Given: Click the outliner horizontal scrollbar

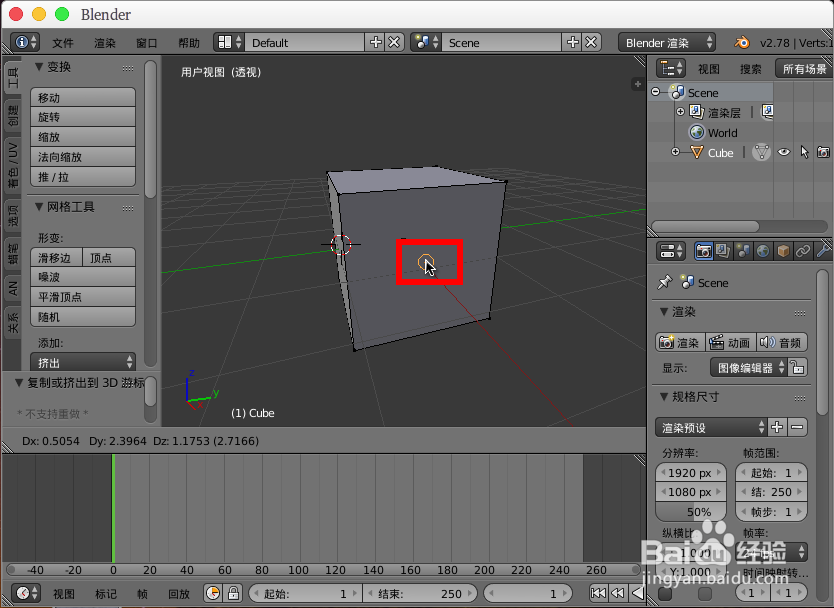Looking at the screenshot, I should [x=705, y=226].
